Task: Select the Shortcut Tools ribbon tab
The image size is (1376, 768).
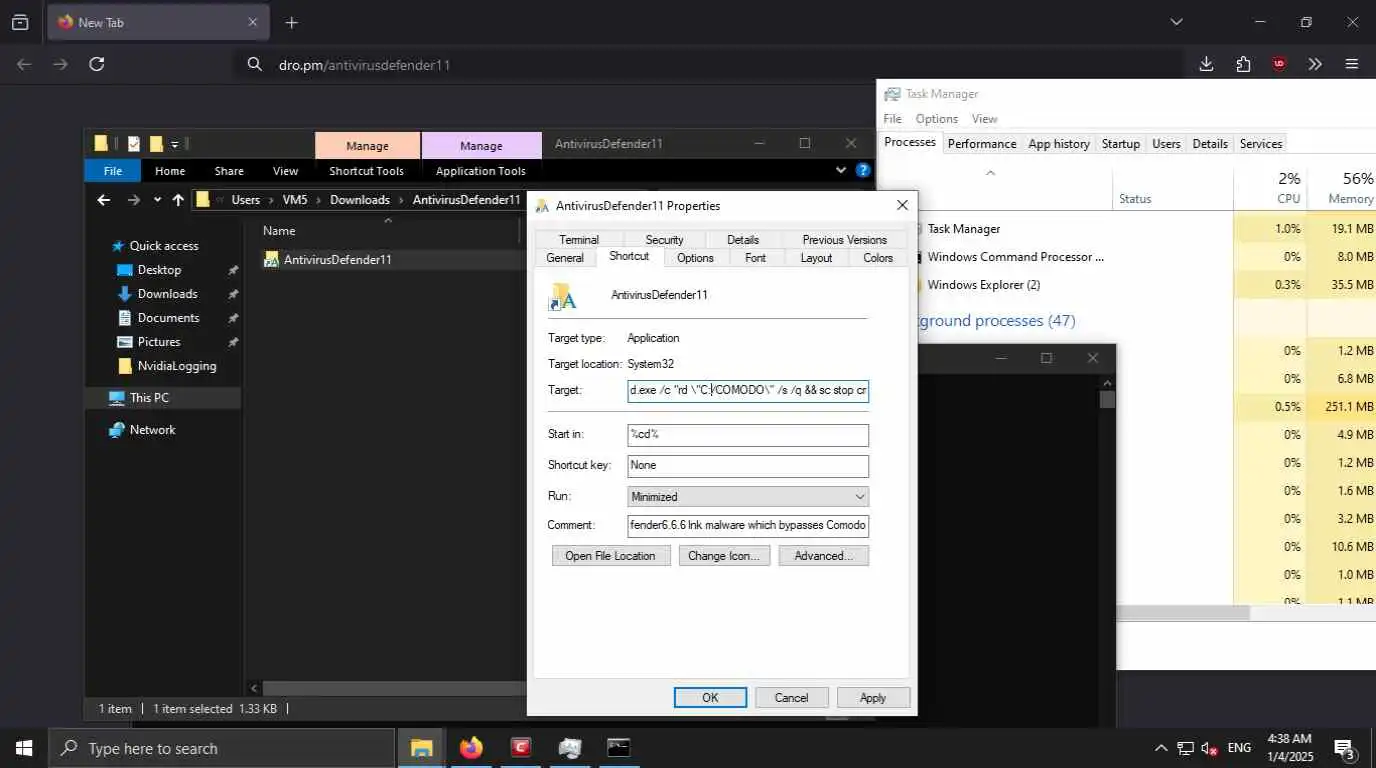Action: (367, 171)
